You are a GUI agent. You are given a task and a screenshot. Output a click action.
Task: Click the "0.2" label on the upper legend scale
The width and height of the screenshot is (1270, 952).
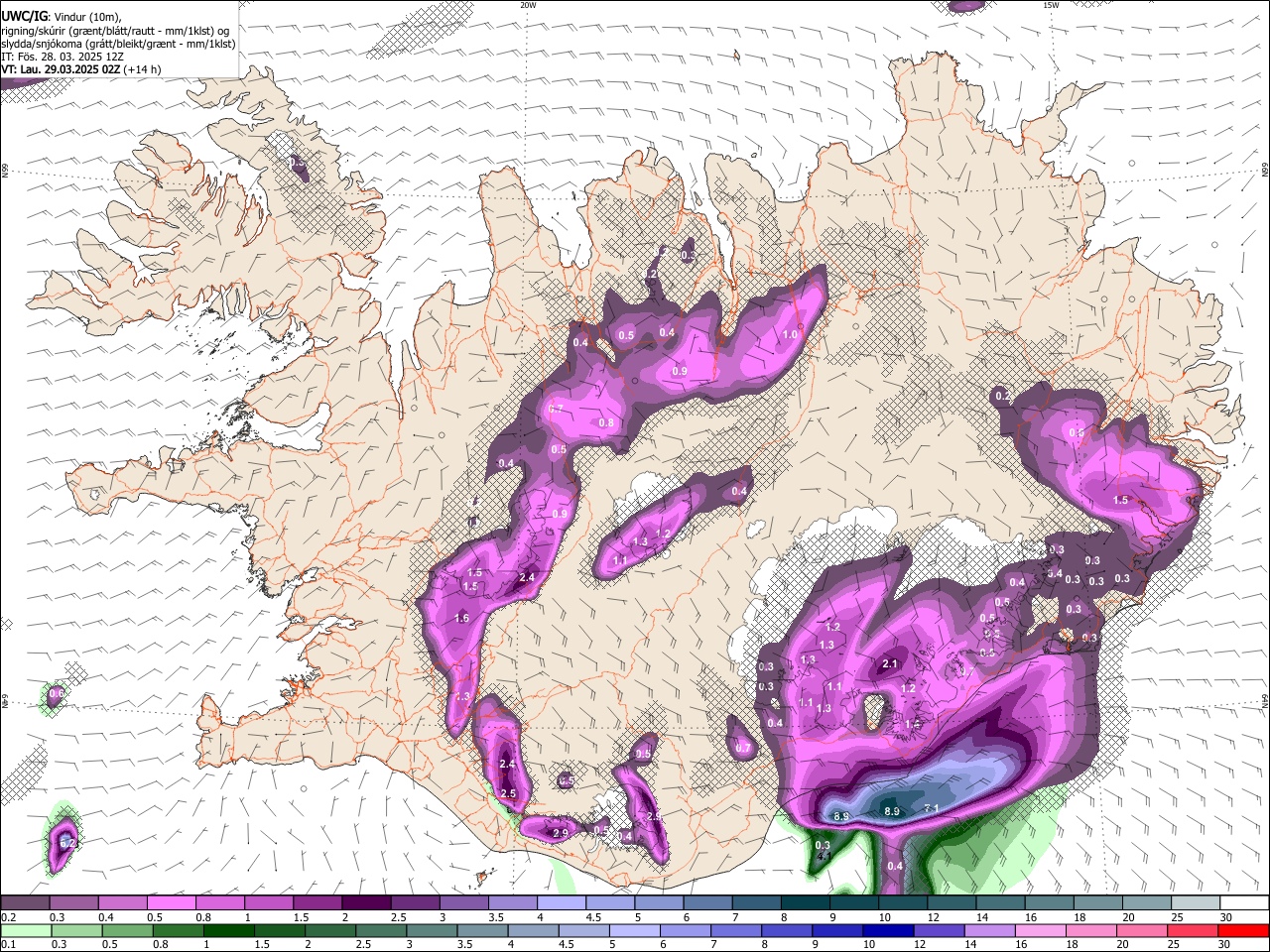(x=9, y=917)
